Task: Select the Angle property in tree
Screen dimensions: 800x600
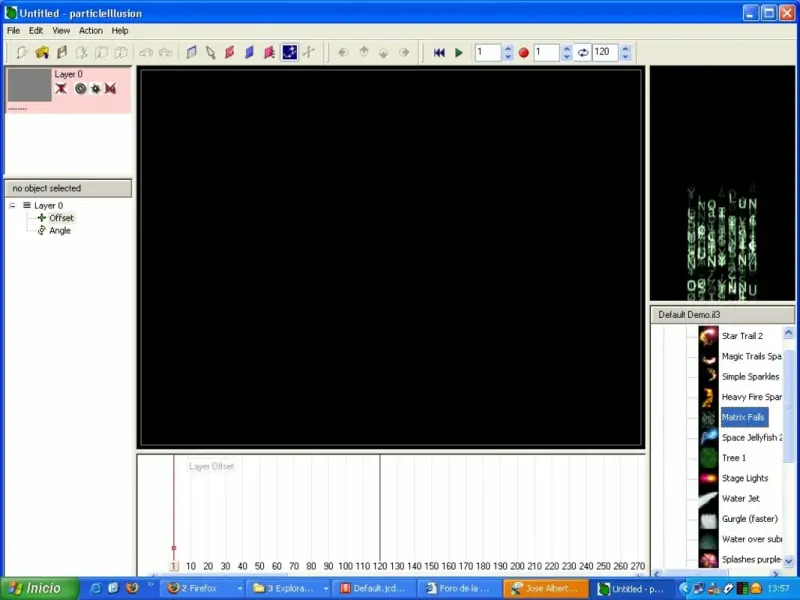Action: pos(60,231)
